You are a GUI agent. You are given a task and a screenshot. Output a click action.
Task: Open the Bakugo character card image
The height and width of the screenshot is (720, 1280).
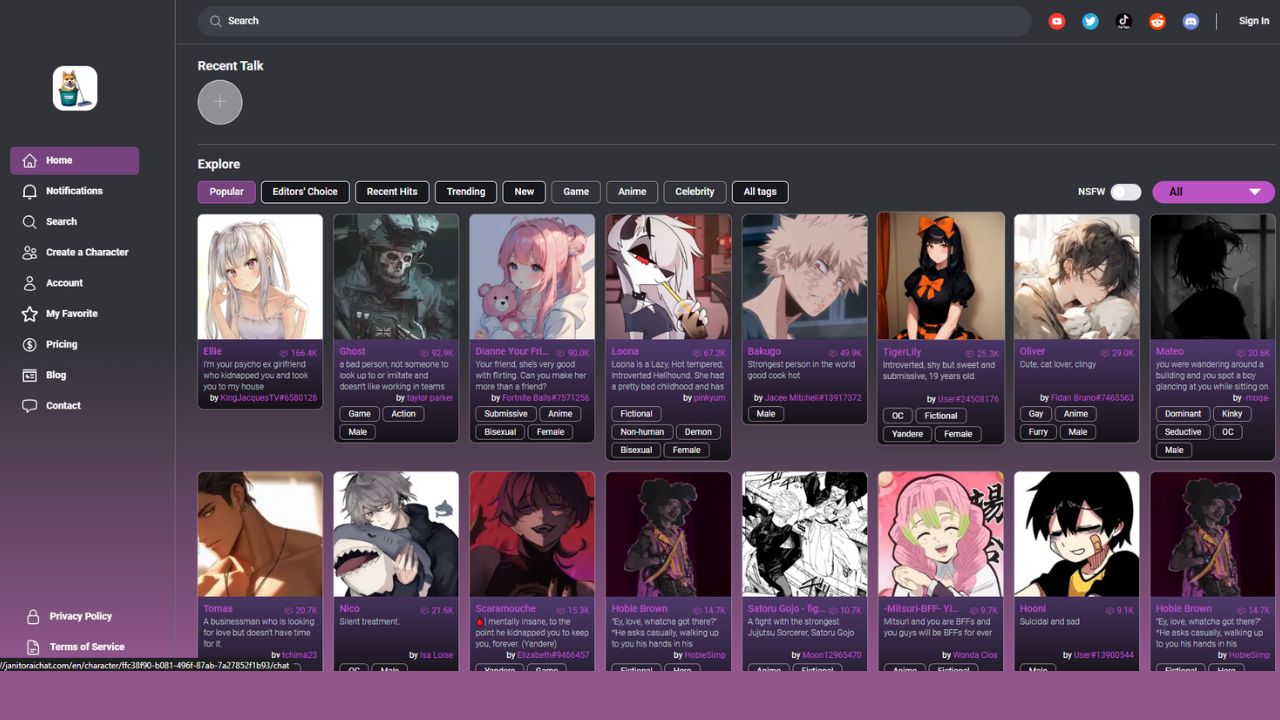tap(804, 277)
